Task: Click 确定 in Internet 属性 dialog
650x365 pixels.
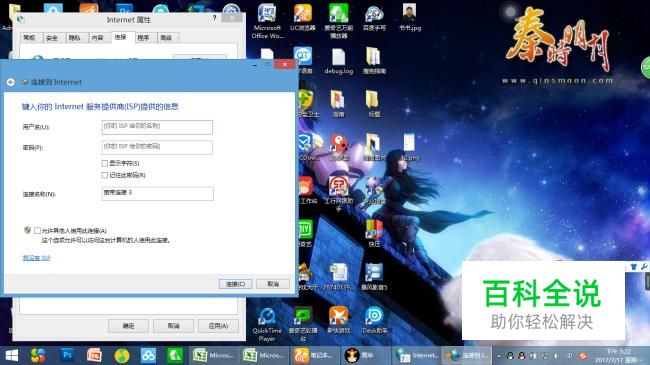Action: click(x=129, y=326)
